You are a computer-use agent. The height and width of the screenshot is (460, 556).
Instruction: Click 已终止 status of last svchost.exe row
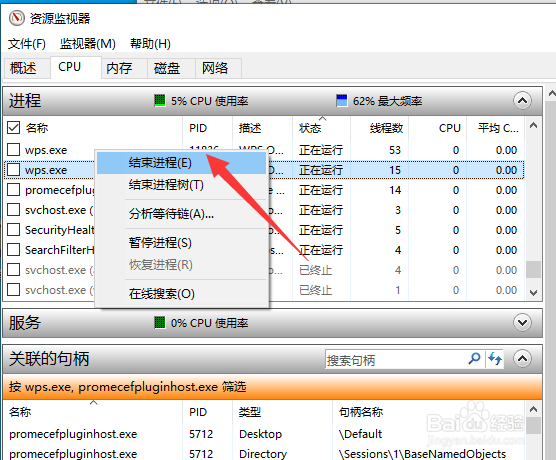tap(315, 290)
